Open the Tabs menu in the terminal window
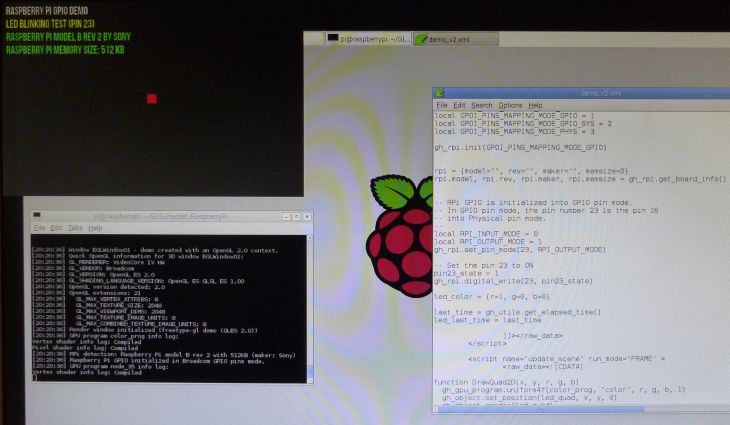Viewport: 730px width, 425px height. click(75, 228)
